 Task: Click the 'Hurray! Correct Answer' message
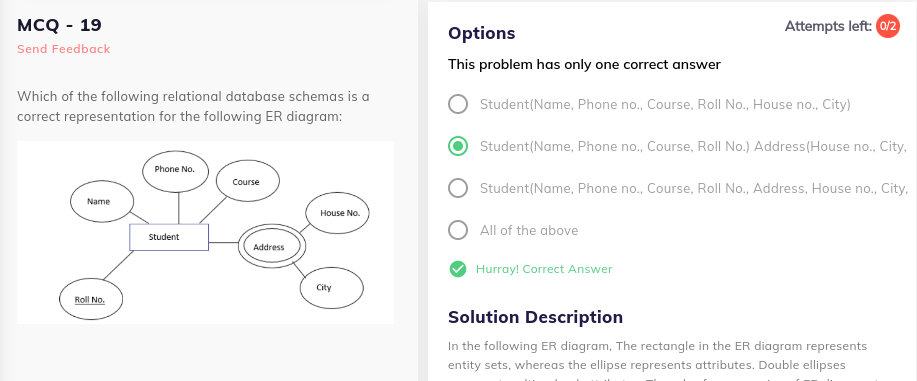pyautogui.click(x=544, y=269)
